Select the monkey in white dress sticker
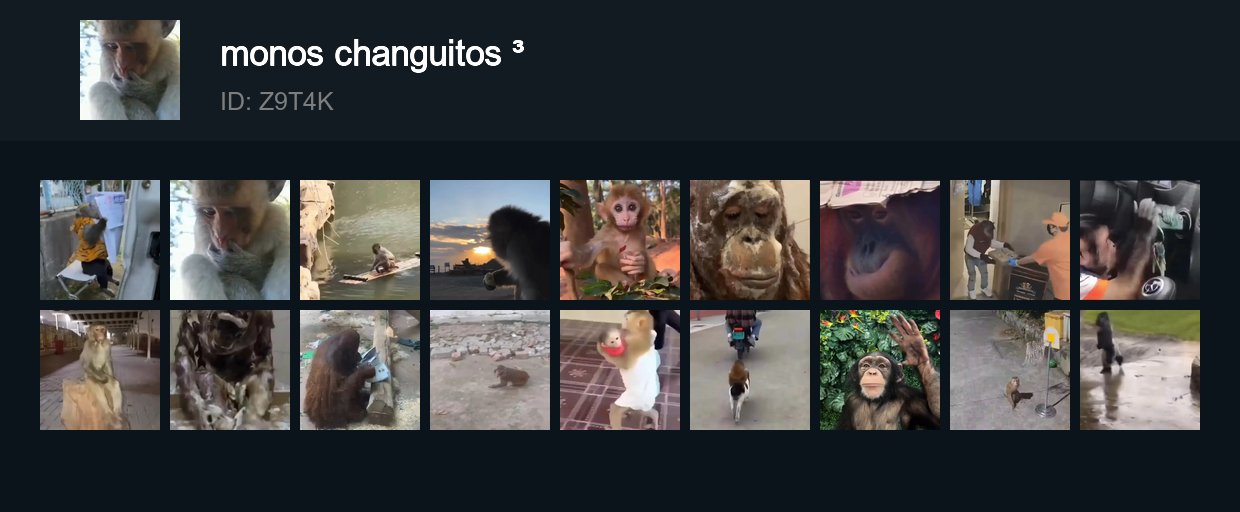The width and height of the screenshot is (1240, 512). (620, 370)
